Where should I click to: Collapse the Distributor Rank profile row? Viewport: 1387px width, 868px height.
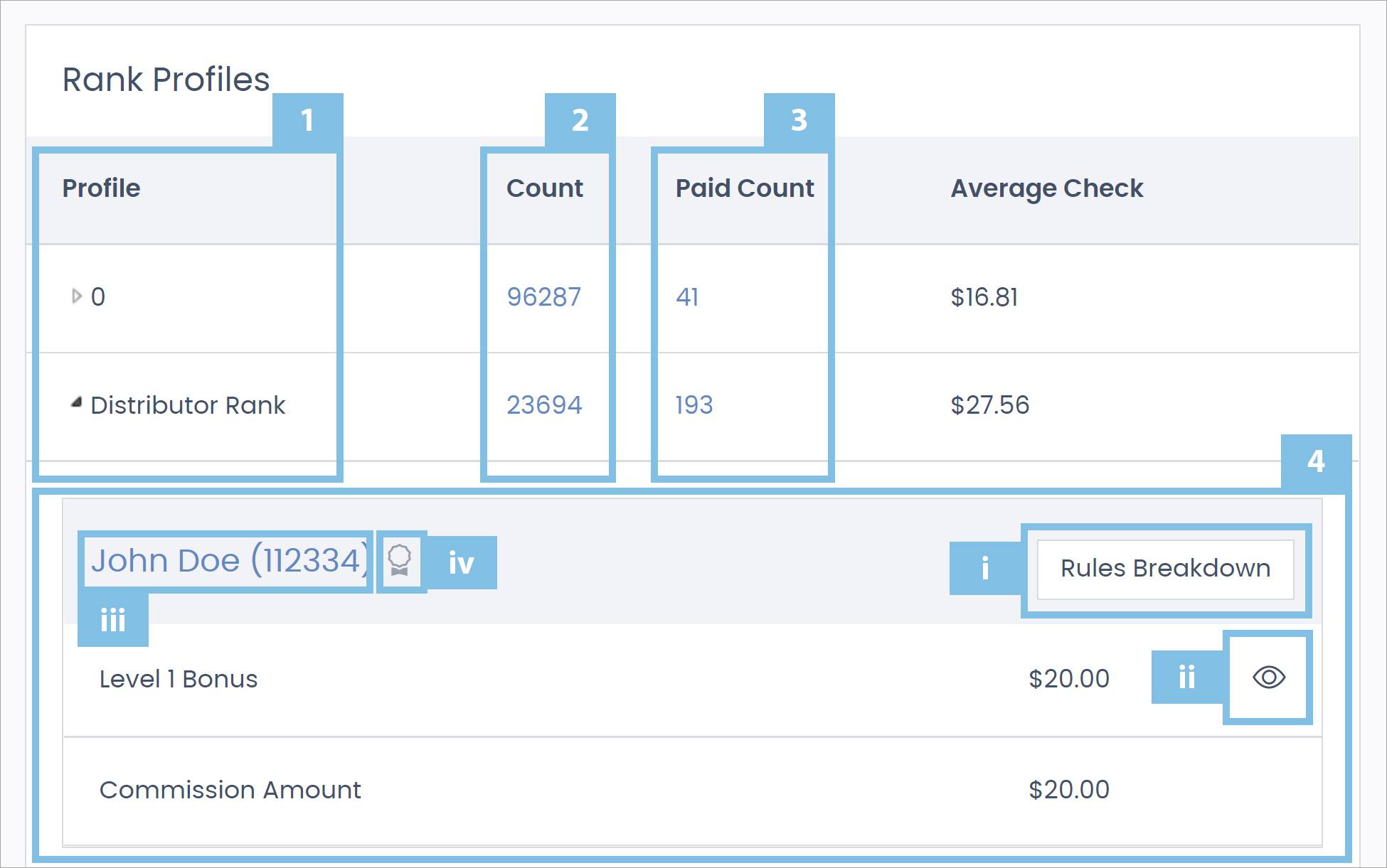(75, 404)
